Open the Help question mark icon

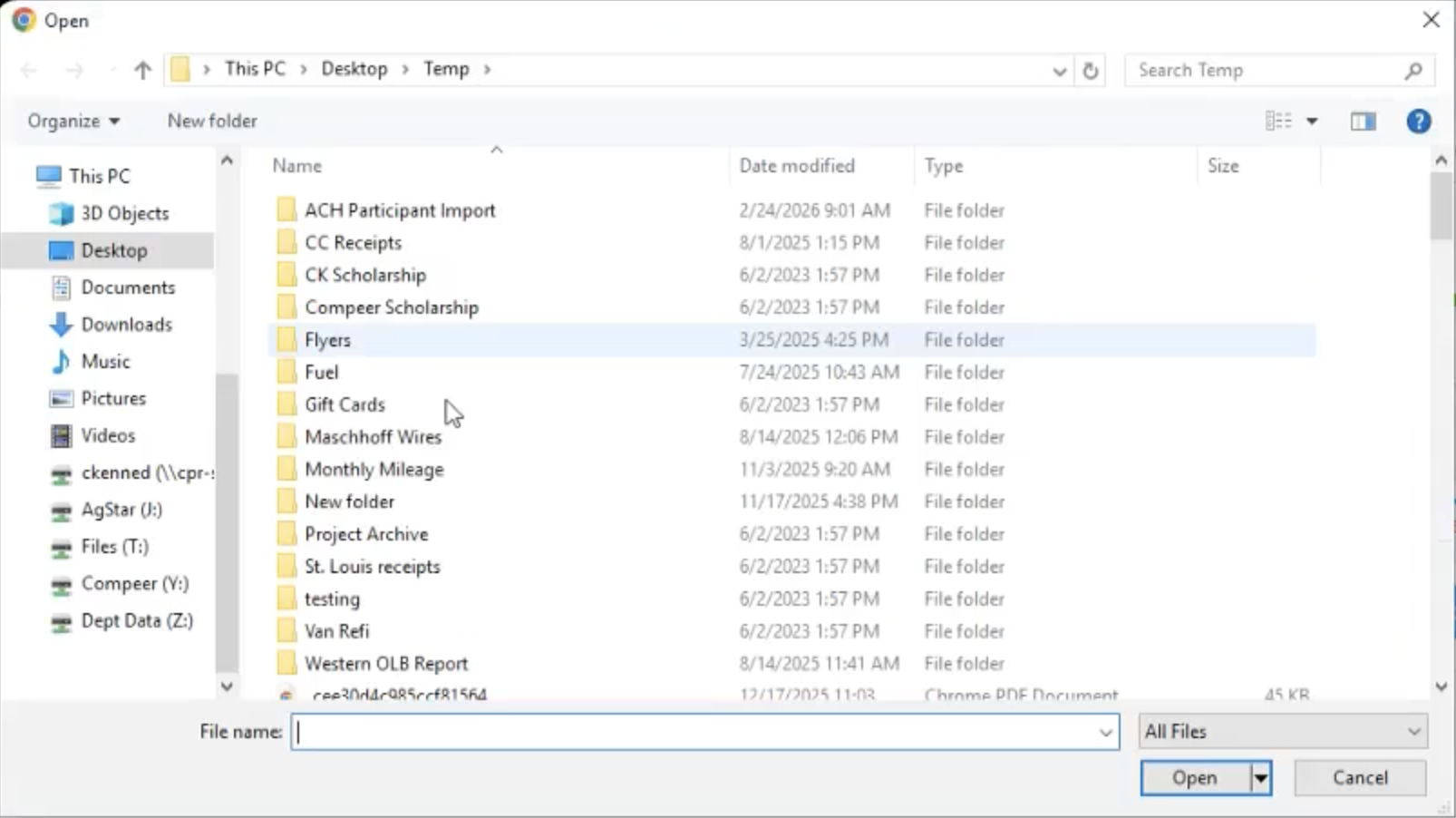coord(1418,122)
